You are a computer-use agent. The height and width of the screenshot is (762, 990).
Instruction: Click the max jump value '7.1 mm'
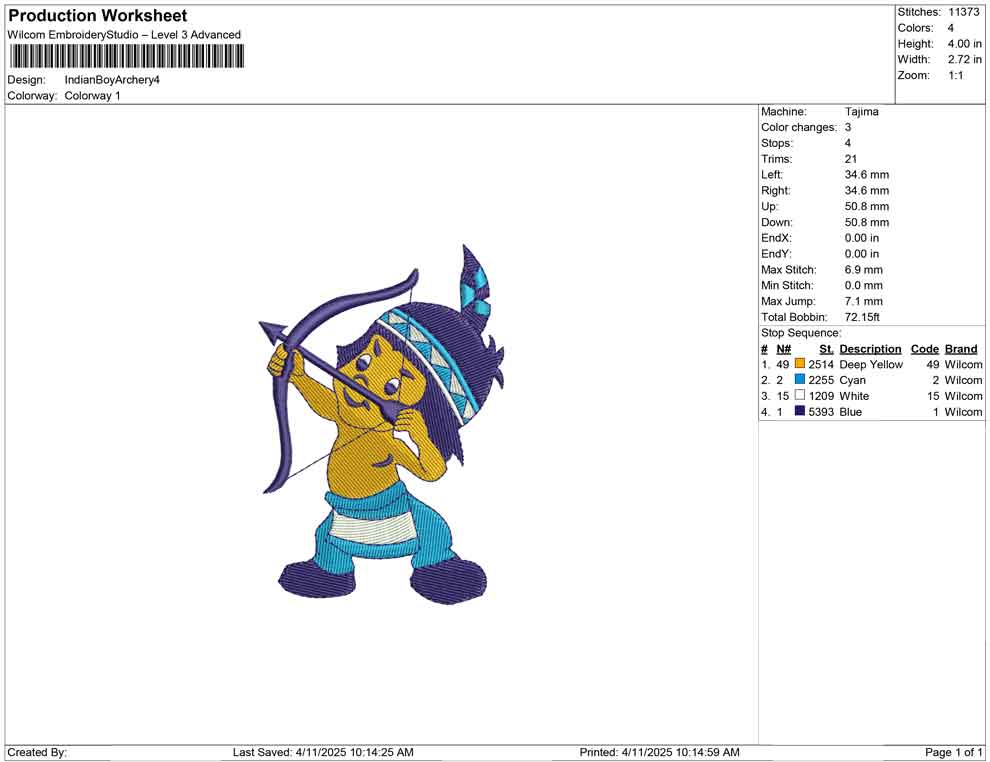[x=864, y=301]
